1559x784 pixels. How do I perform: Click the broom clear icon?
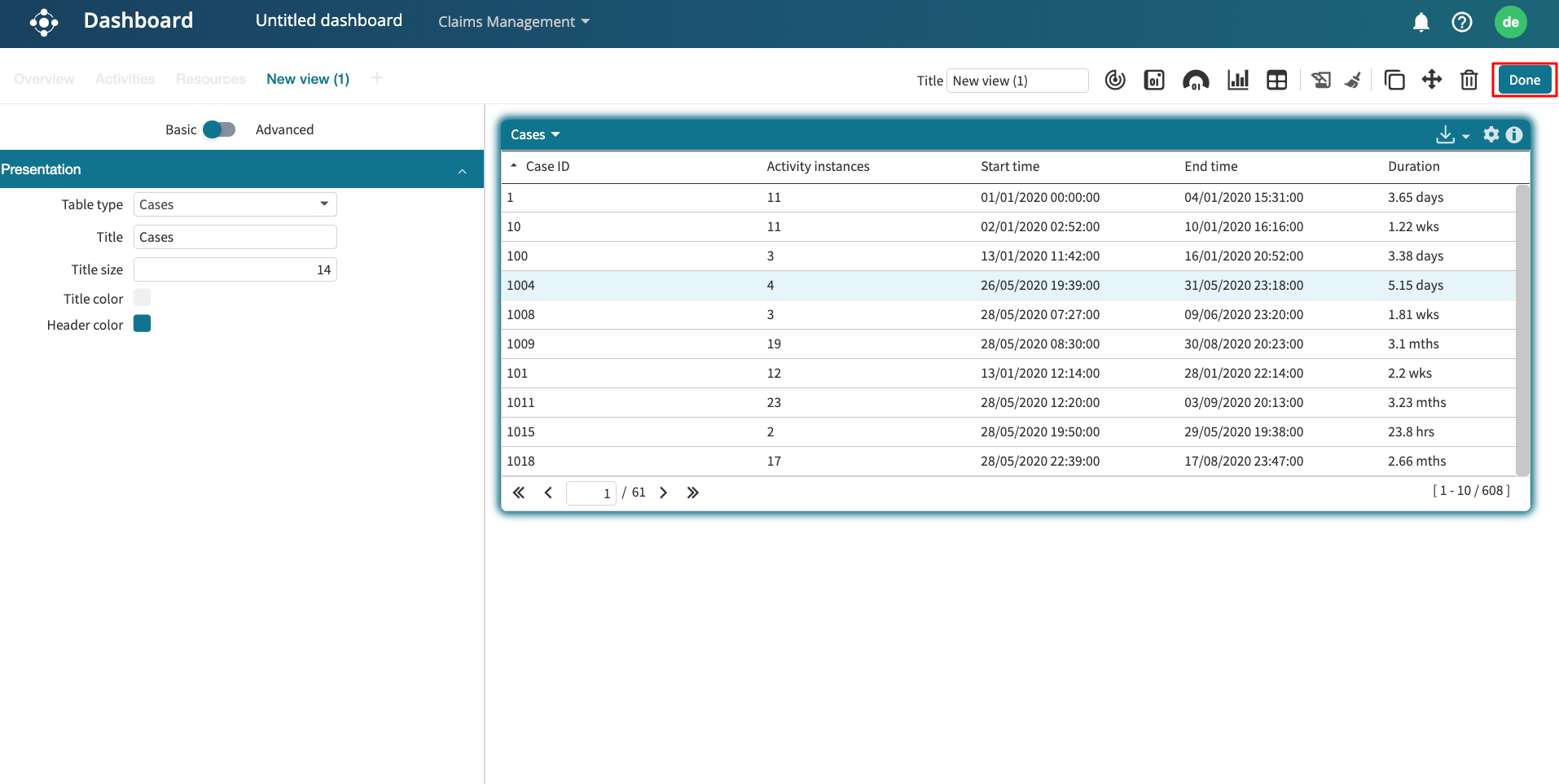(x=1353, y=80)
